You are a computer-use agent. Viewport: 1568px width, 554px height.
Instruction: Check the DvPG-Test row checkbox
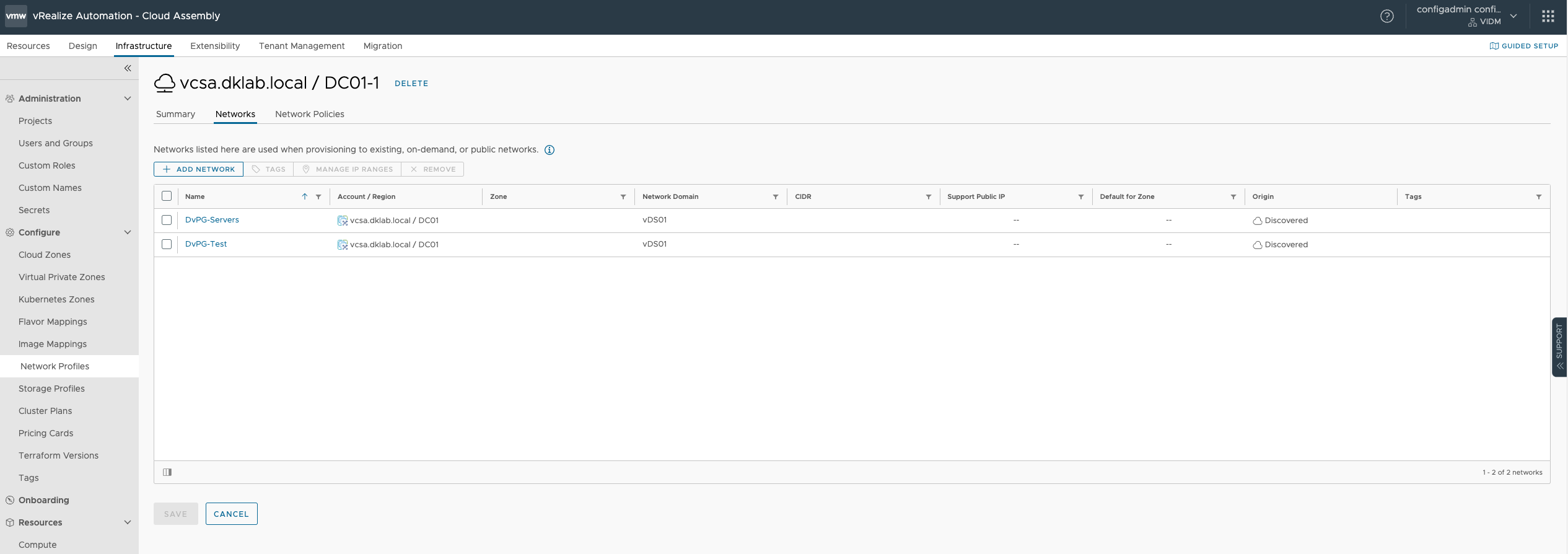pyautogui.click(x=167, y=244)
